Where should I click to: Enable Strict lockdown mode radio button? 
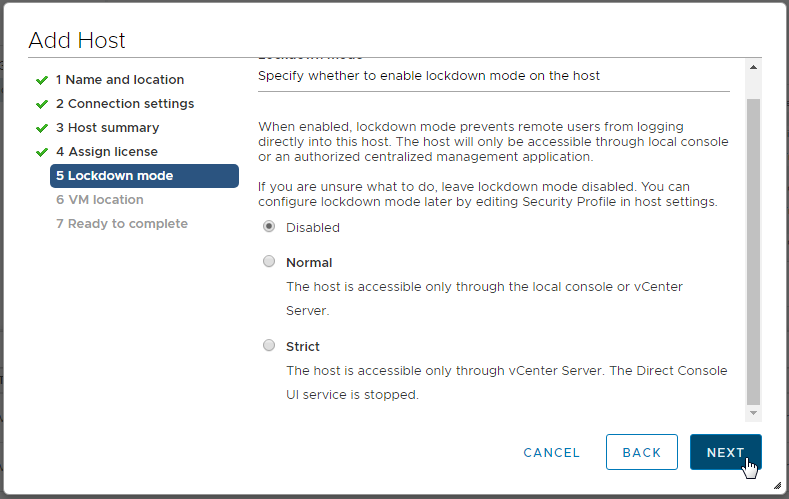coord(269,346)
